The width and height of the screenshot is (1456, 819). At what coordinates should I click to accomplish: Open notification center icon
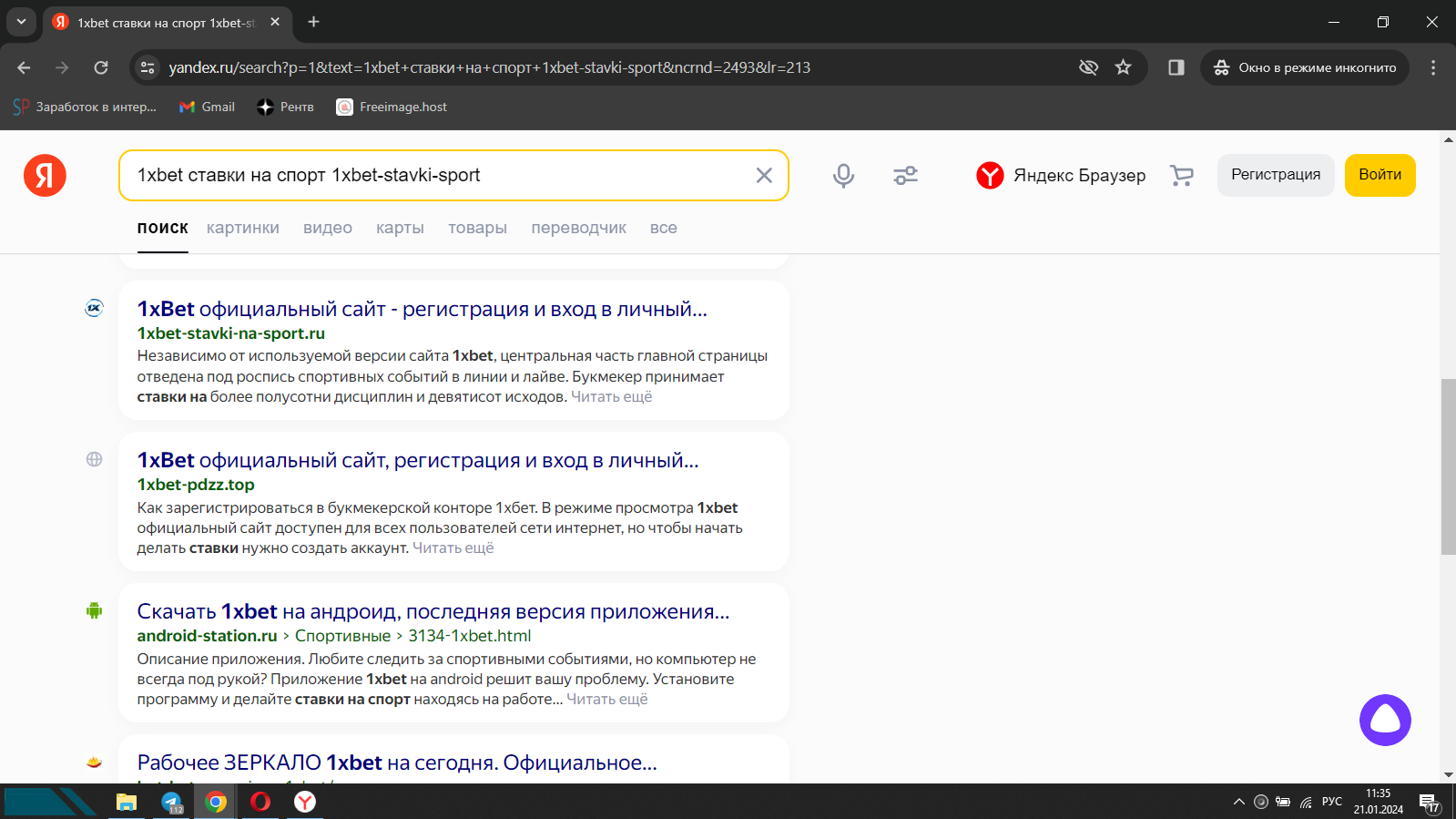point(1430,802)
